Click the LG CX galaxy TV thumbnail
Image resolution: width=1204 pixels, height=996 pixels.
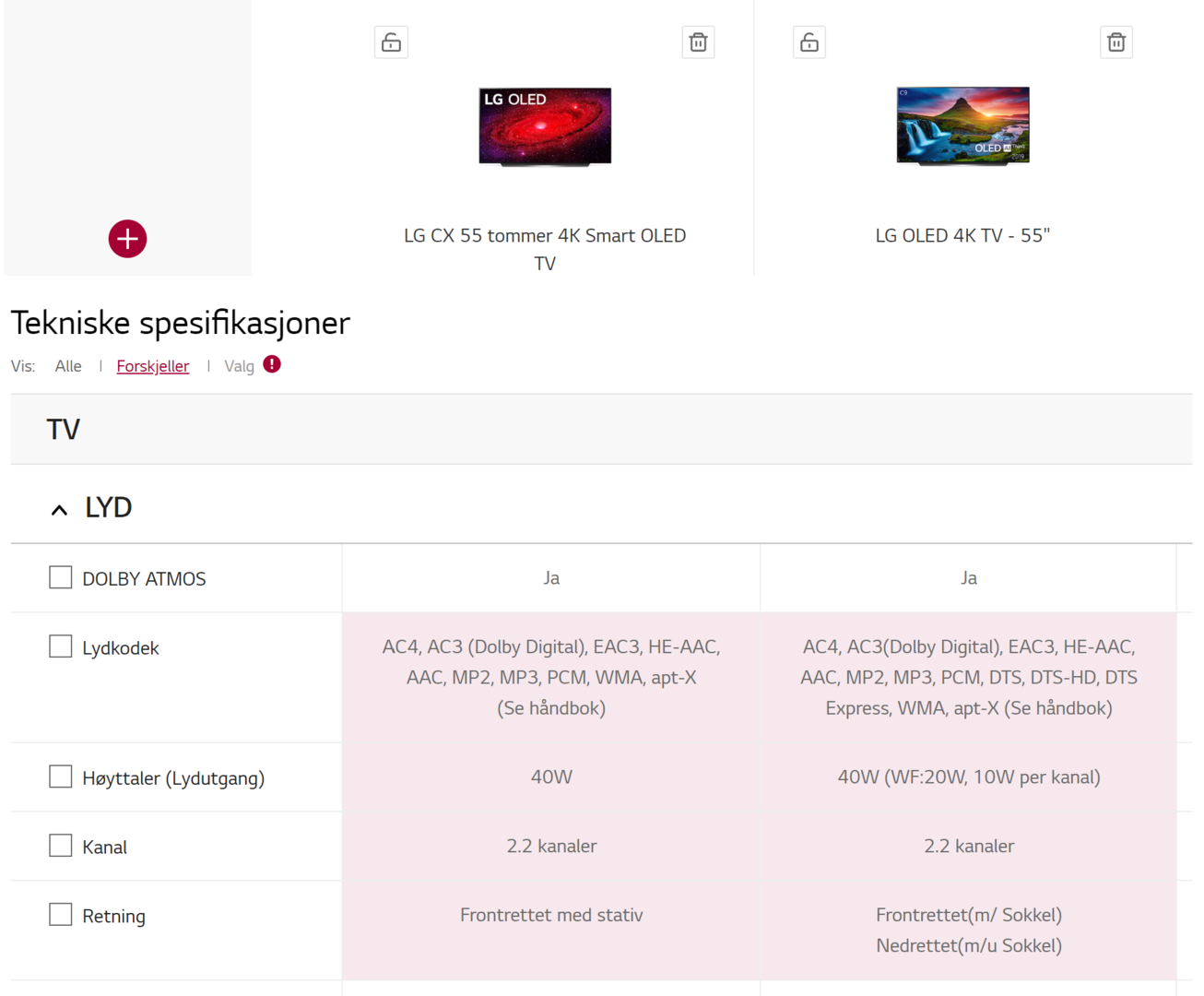(545, 126)
